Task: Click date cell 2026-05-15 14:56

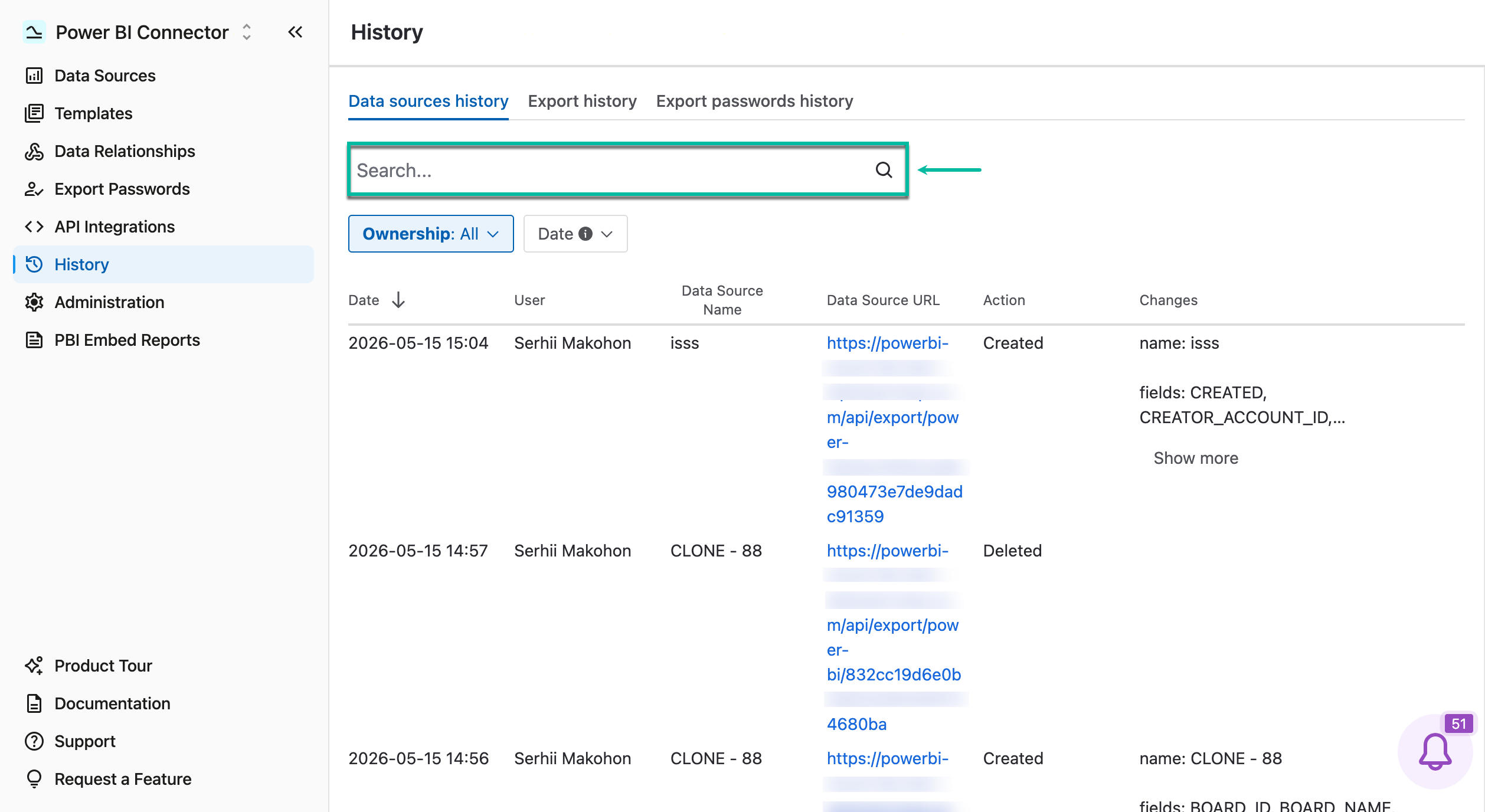Action: 418,758
